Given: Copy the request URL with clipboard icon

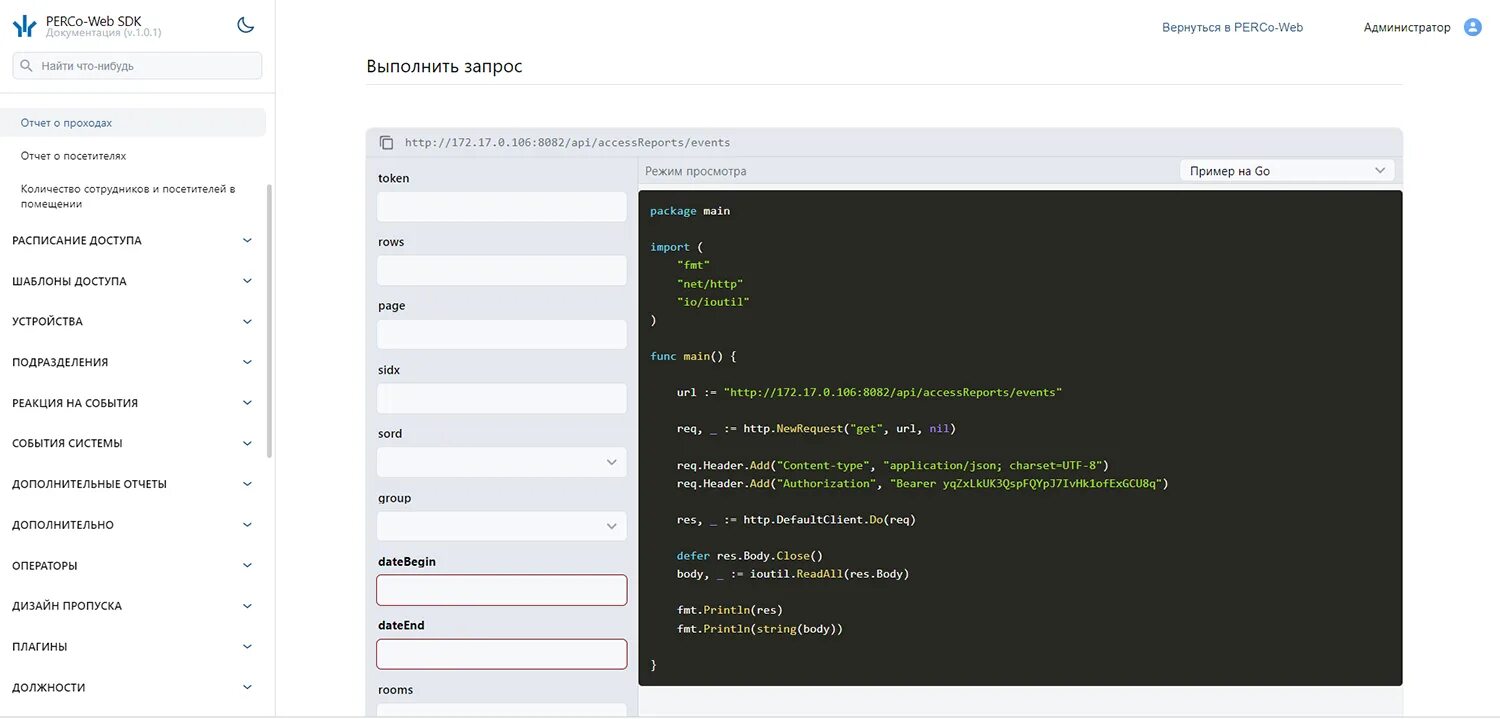Looking at the screenshot, I should tap(387, 143).
